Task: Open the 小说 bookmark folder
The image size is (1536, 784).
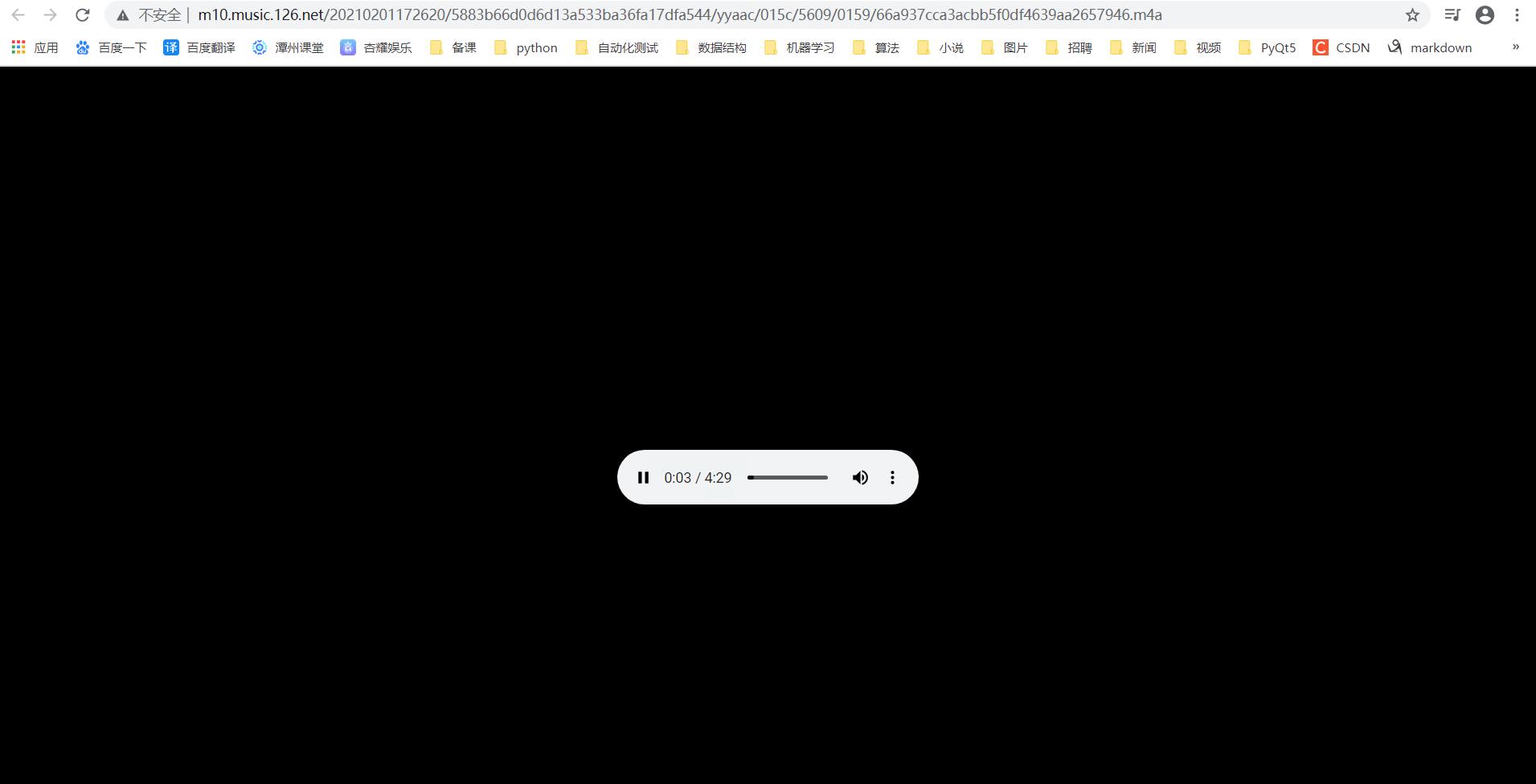Action: 940,47
